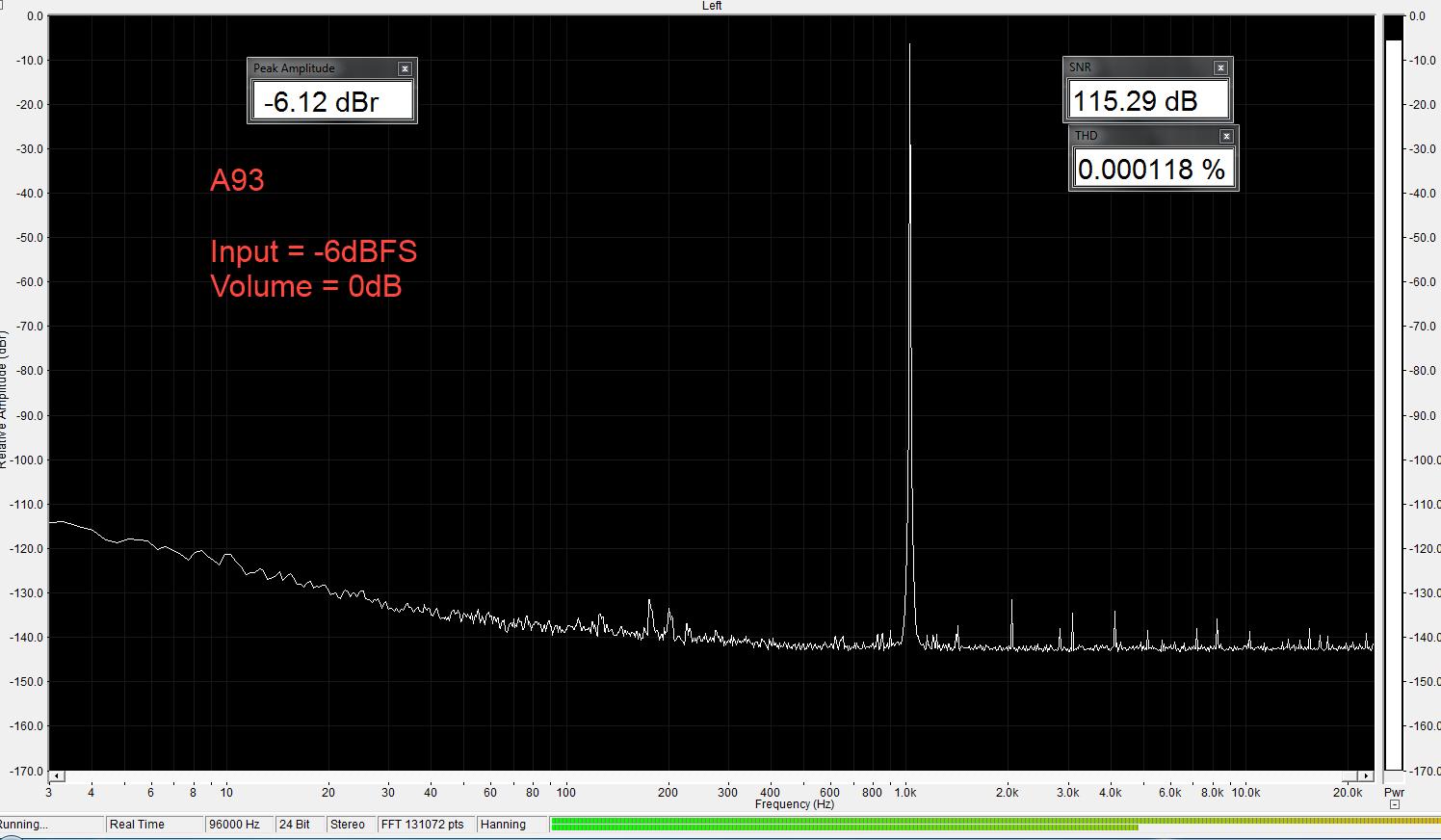
Task: Select the 0.000118 % THD value
Action: 1154,169
